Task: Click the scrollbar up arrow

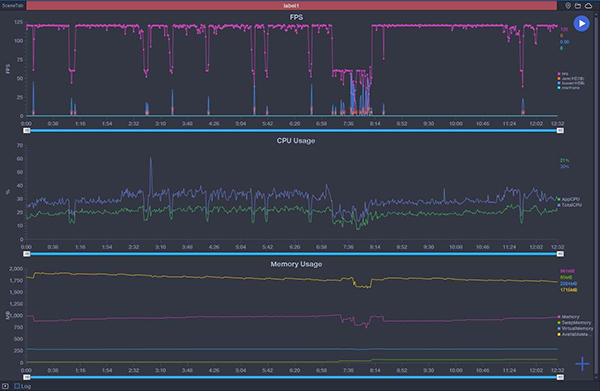Action: tap(596, 15)
